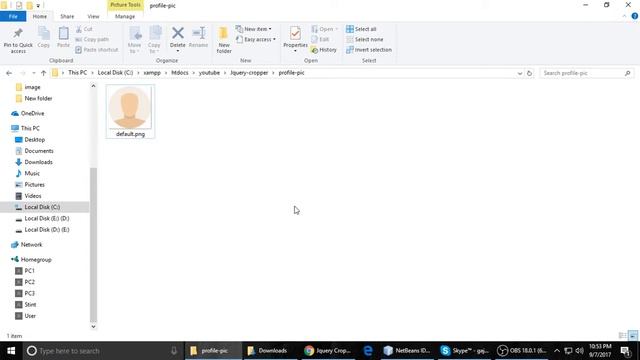640x360 pixels.
Task: Select image folder in navigation pane
Action: pos(32,87)
